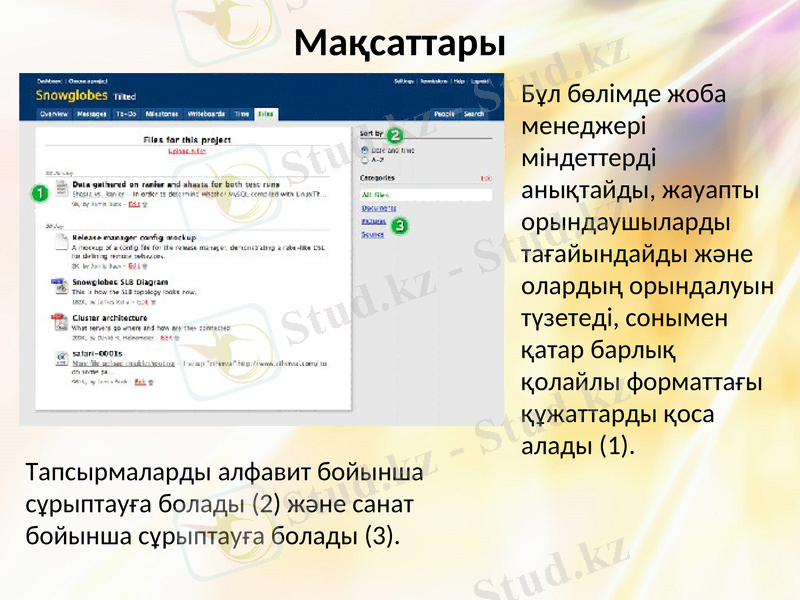Select the "Date and time" sort option

(364, 148)
